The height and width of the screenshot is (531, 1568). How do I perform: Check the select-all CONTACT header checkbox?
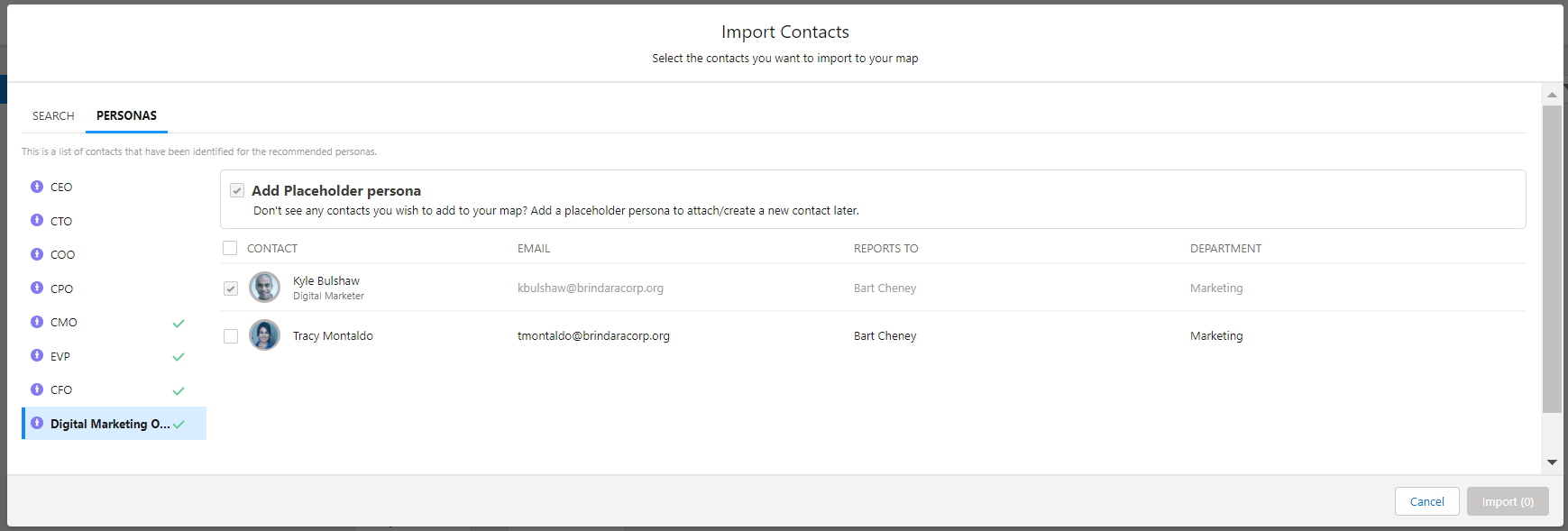[x=230, y=248]
